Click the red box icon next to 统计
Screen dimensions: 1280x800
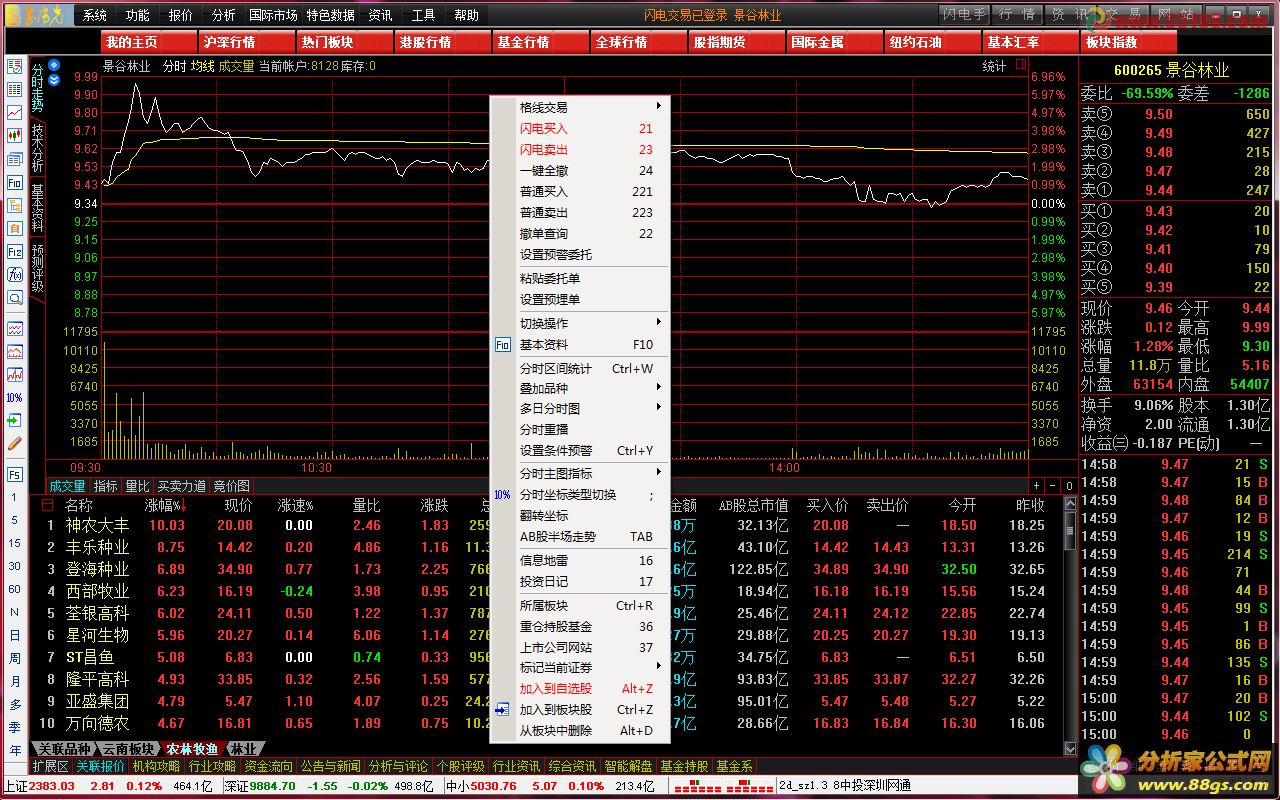pos(1021,65)
